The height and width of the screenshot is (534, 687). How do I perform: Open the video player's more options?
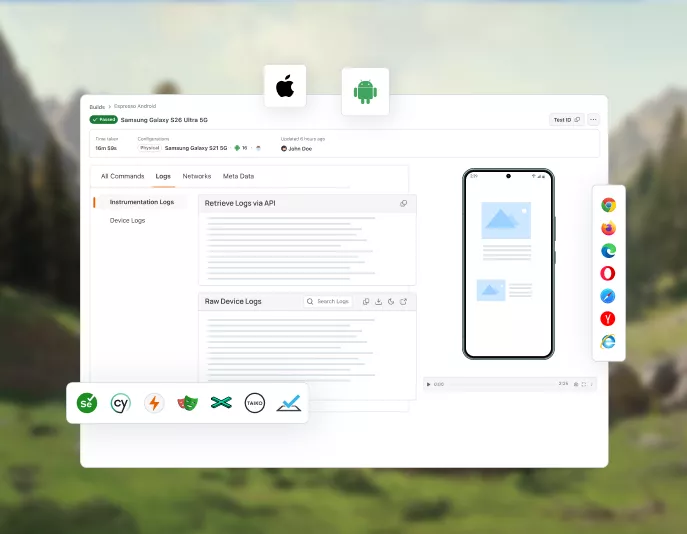591,384
